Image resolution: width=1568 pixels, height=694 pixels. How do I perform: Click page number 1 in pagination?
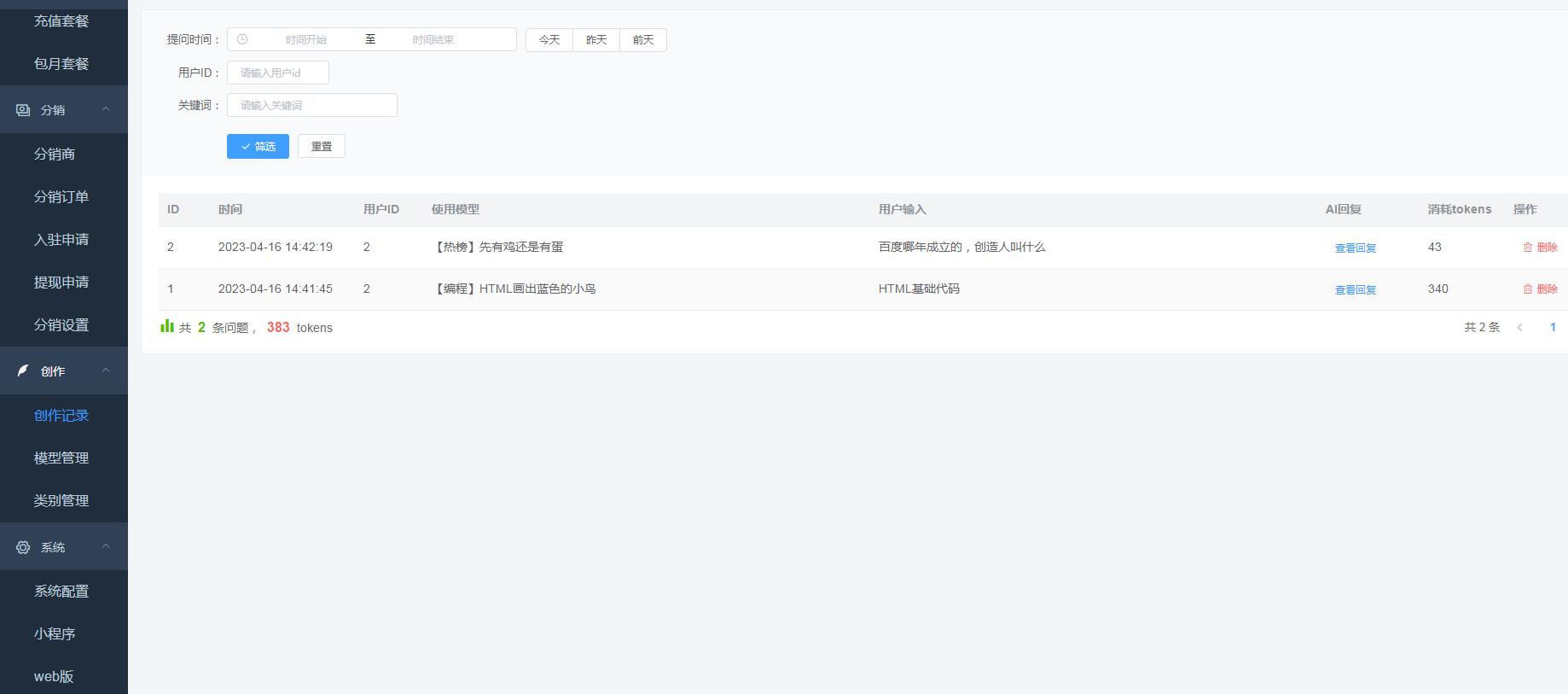pyautogui.click(x=1553, y=327)
